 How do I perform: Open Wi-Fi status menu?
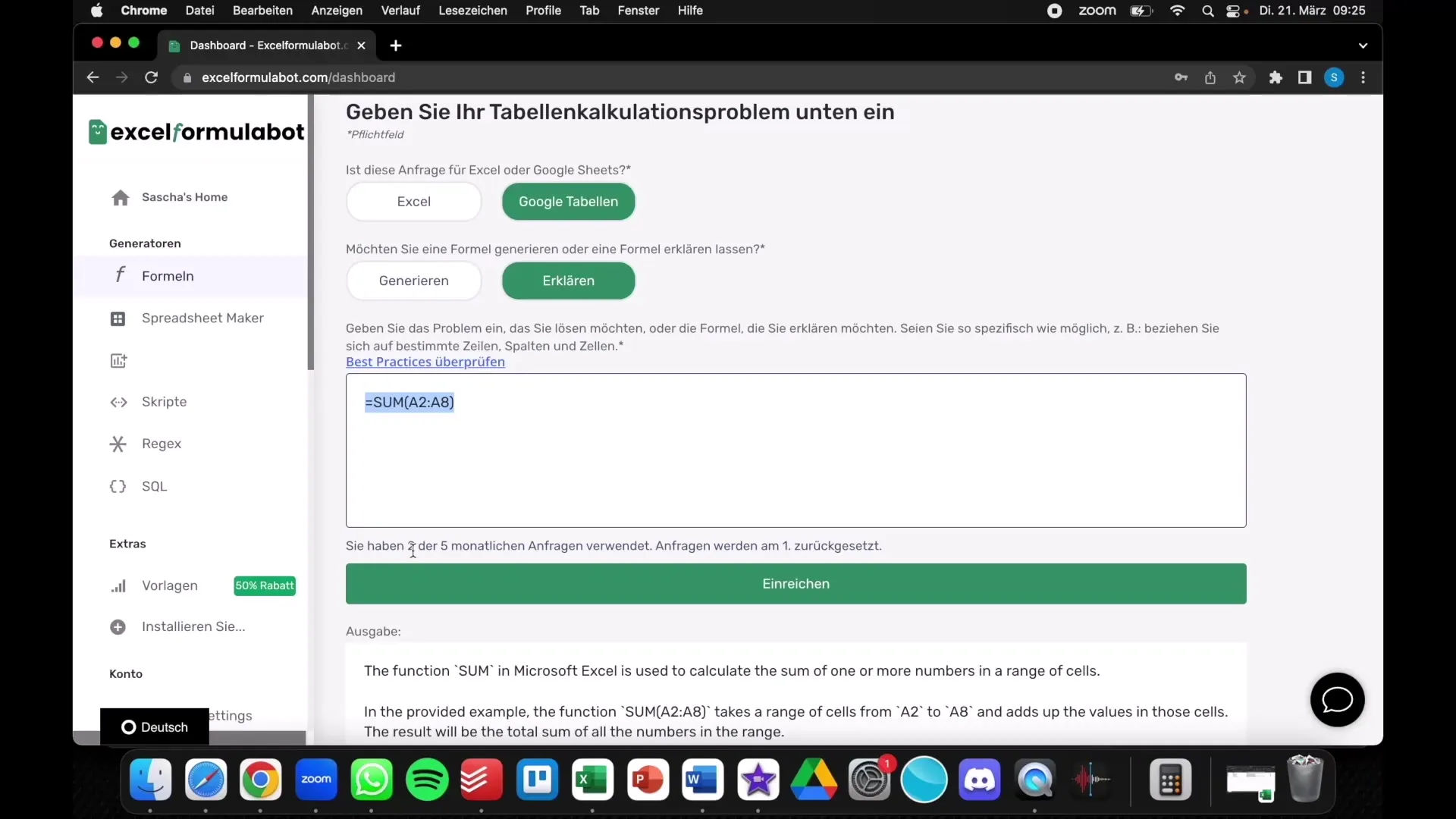point(1177,11)
